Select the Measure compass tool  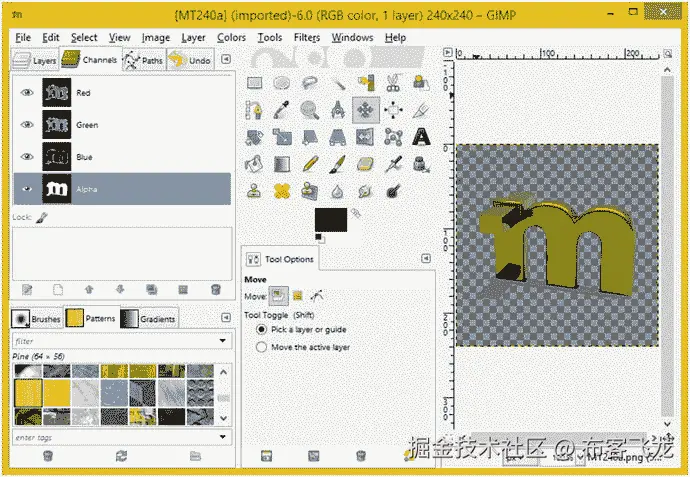(338, 110)
